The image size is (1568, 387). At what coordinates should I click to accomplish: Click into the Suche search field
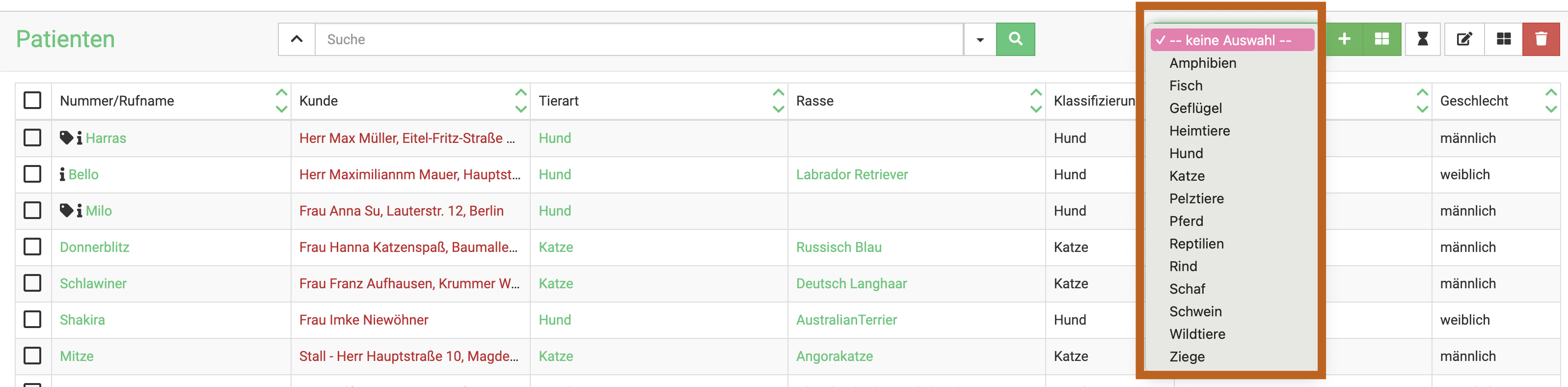tap(639, 40)
